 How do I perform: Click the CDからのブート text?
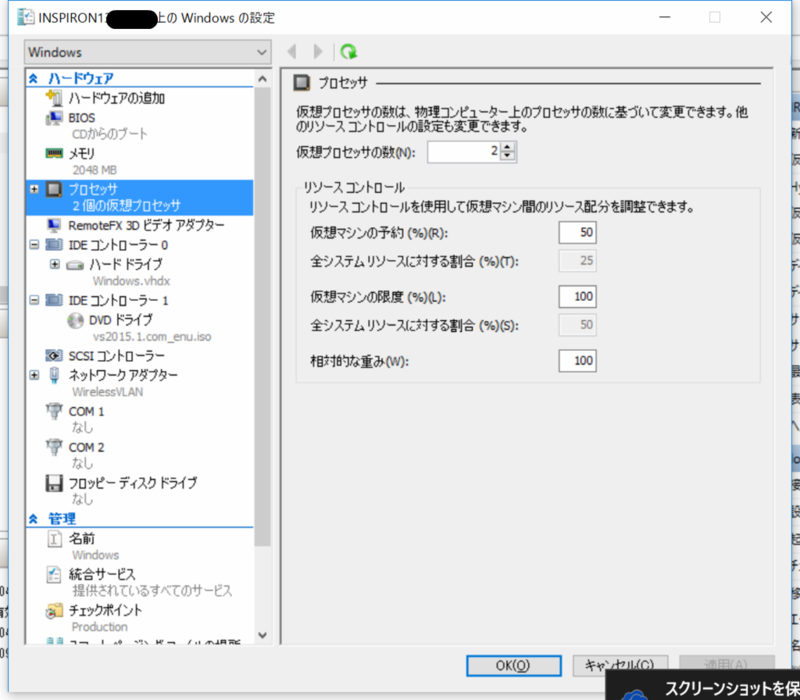(x=110, y=134)
